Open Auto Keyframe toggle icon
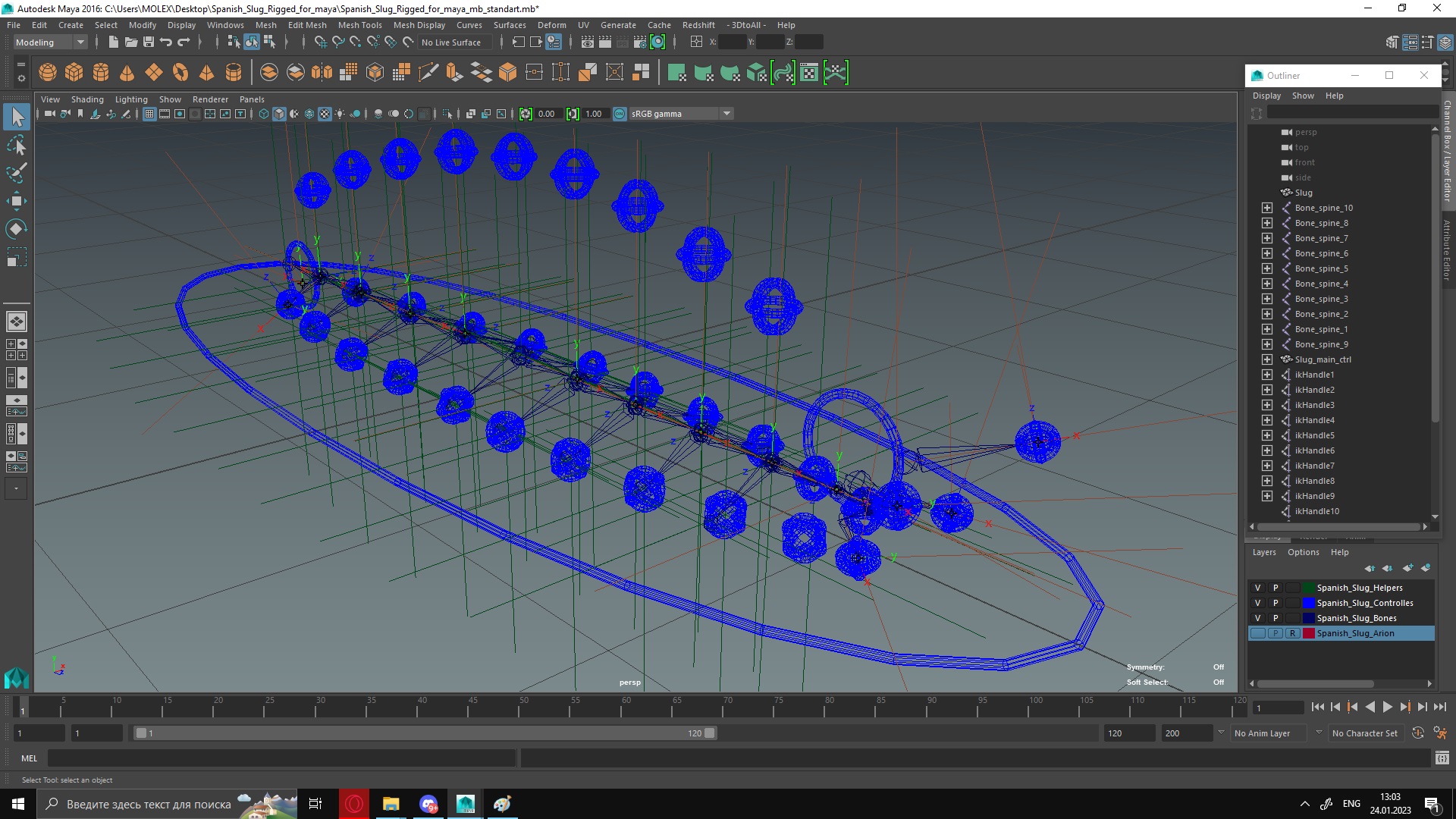Viewport: 1456px width, 819px height. pyautogui.click(x=1418, y=733)
